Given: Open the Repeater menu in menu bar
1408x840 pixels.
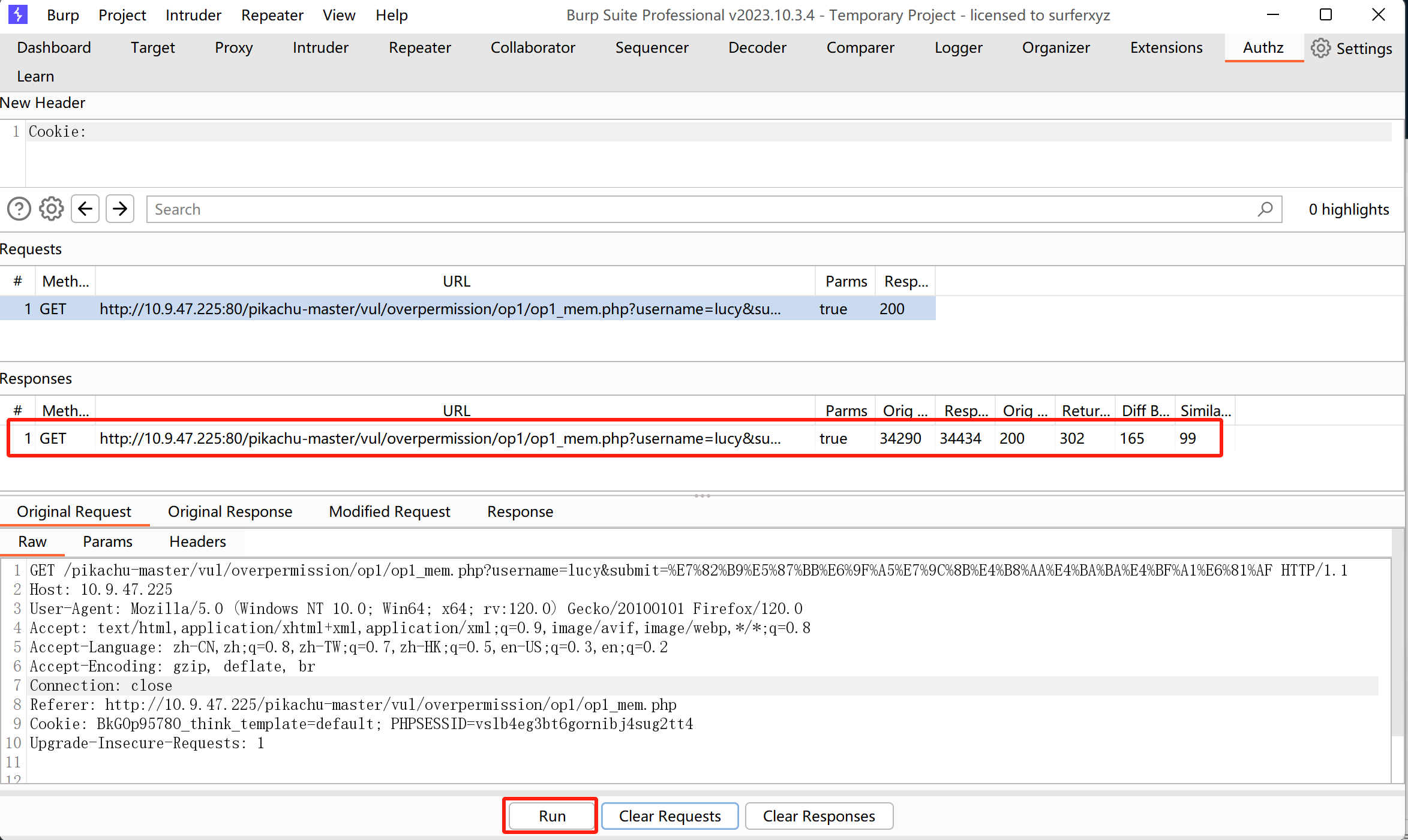Looking at the screenshot, I should pos(272,15).
